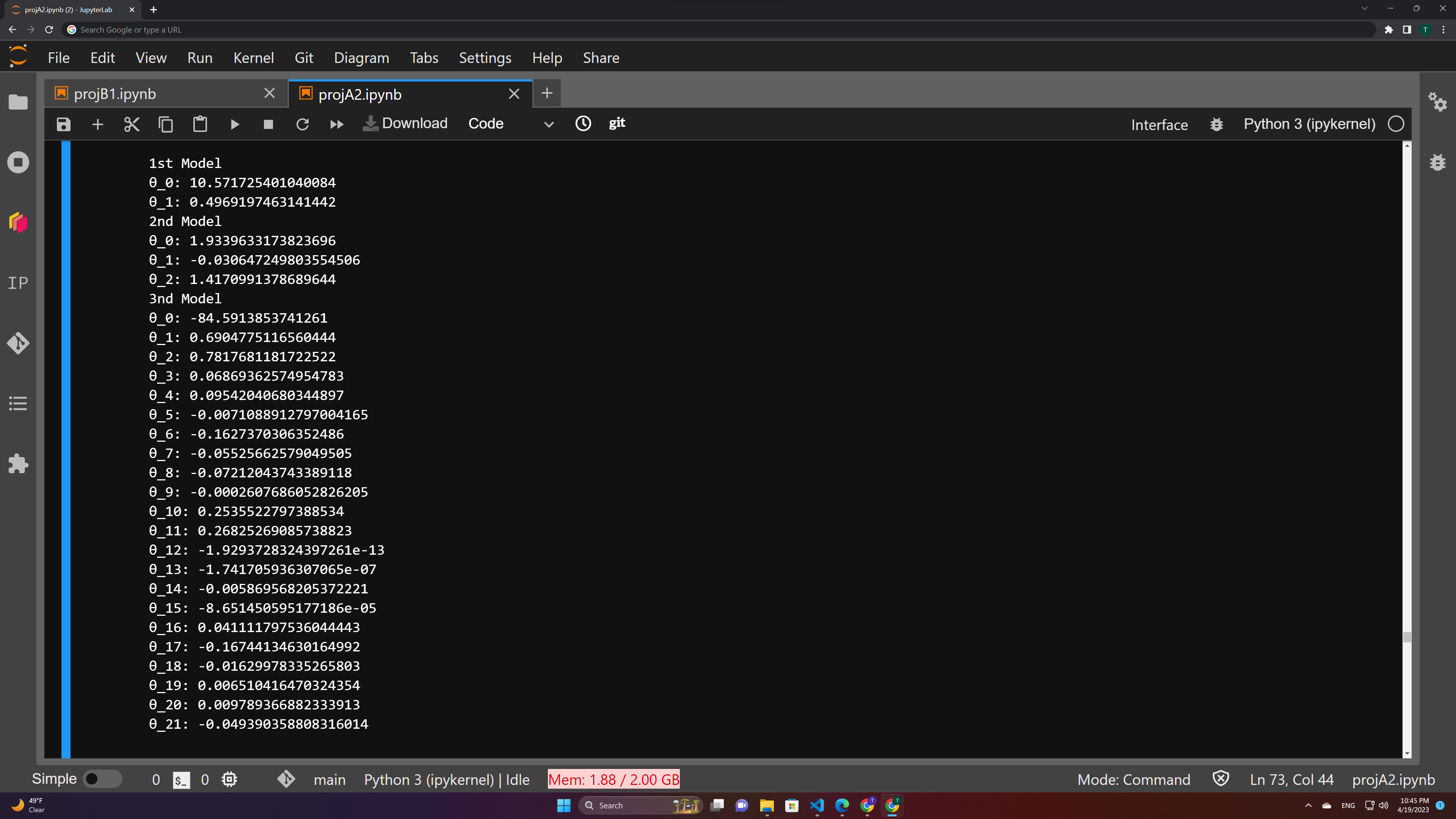Restart the kernel with the circular arrow icon
The width and height of the screenshot is (1456, 819).
[303, 124]
